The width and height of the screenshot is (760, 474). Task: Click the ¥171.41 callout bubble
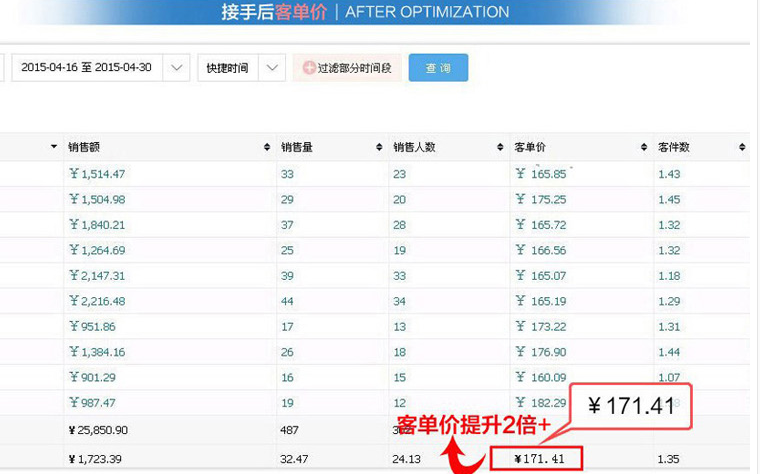click(629, 407)
